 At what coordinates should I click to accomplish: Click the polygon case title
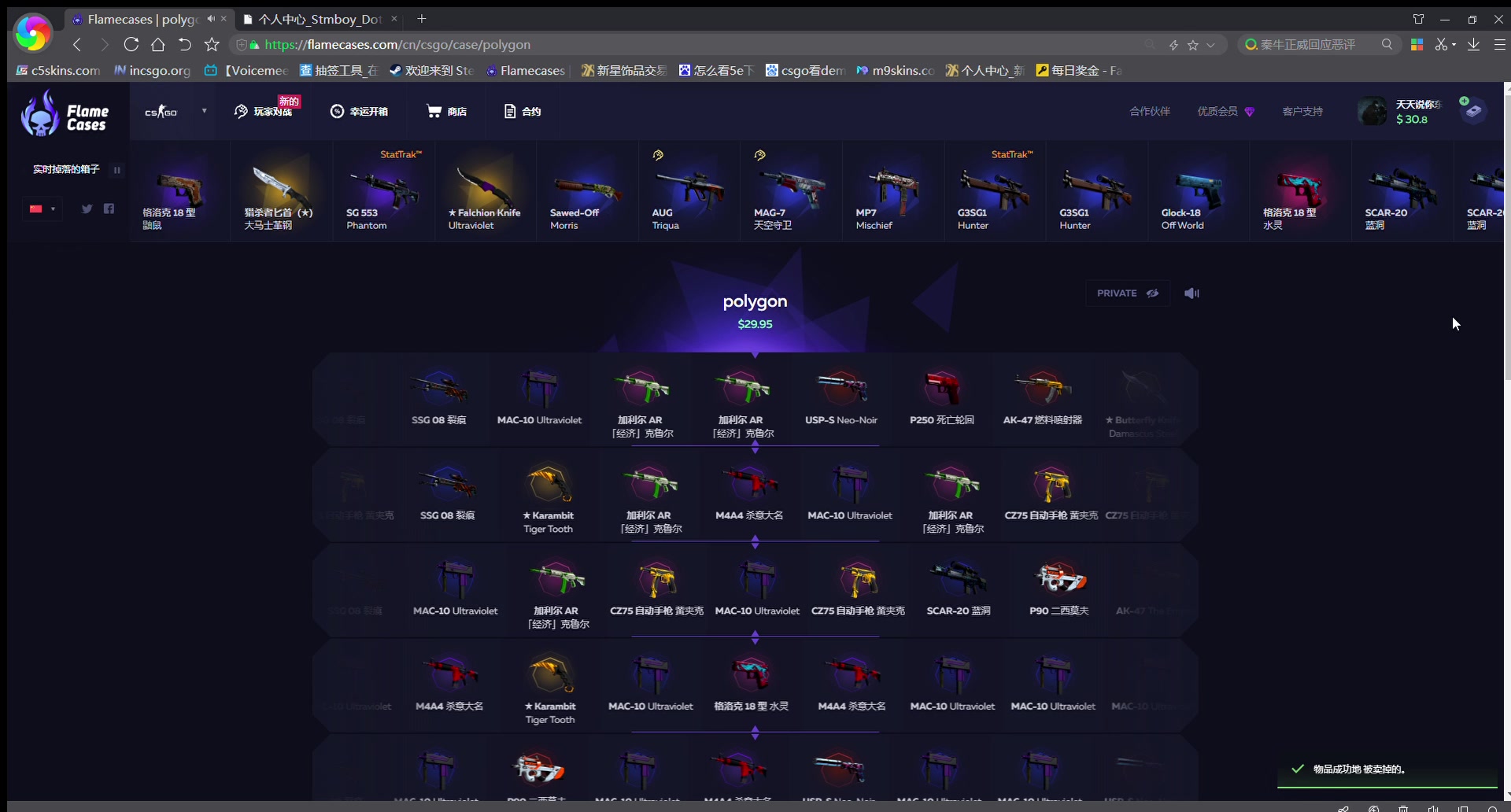point(755,301)
